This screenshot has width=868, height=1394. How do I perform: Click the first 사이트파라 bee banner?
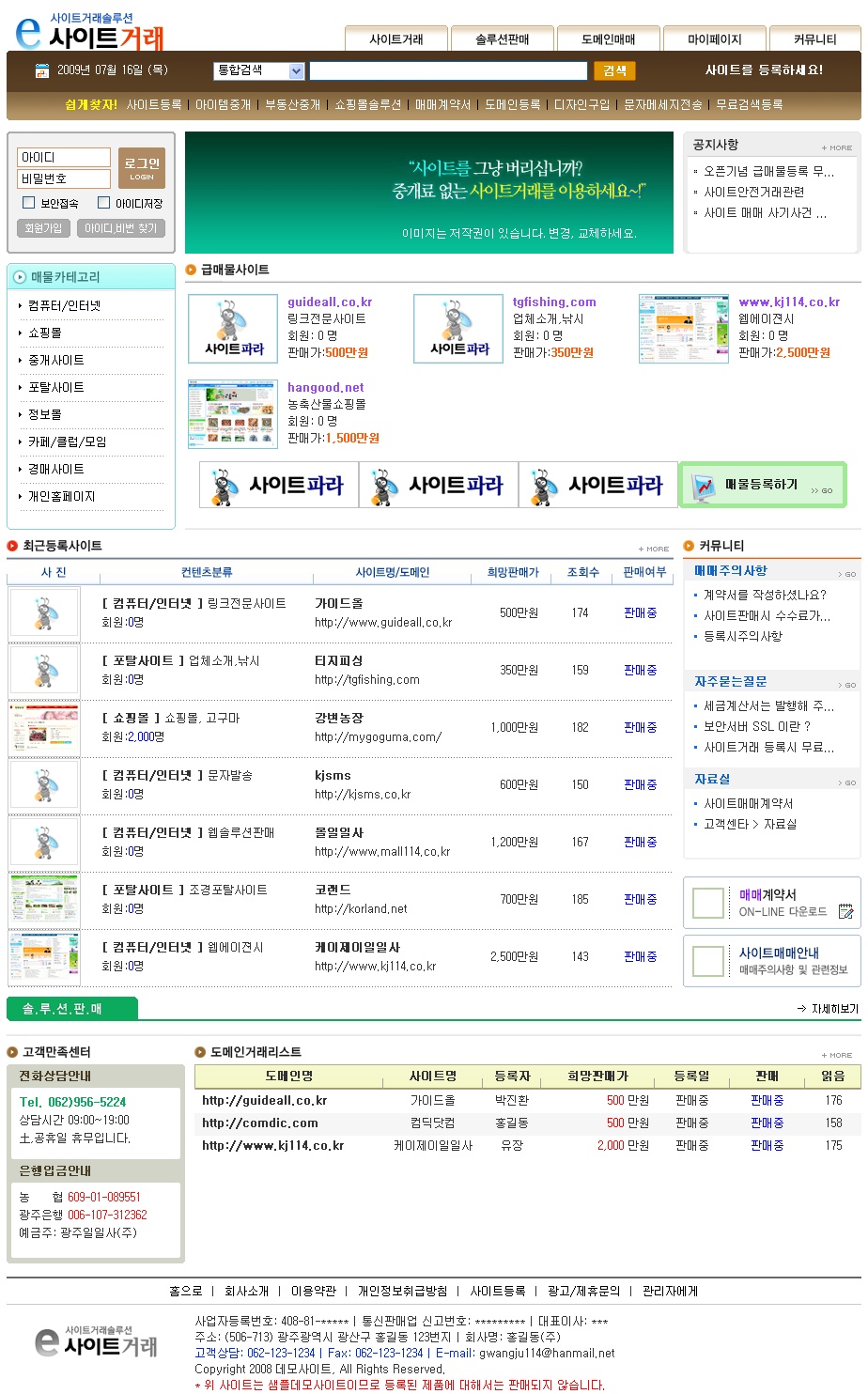click(279, 486)
